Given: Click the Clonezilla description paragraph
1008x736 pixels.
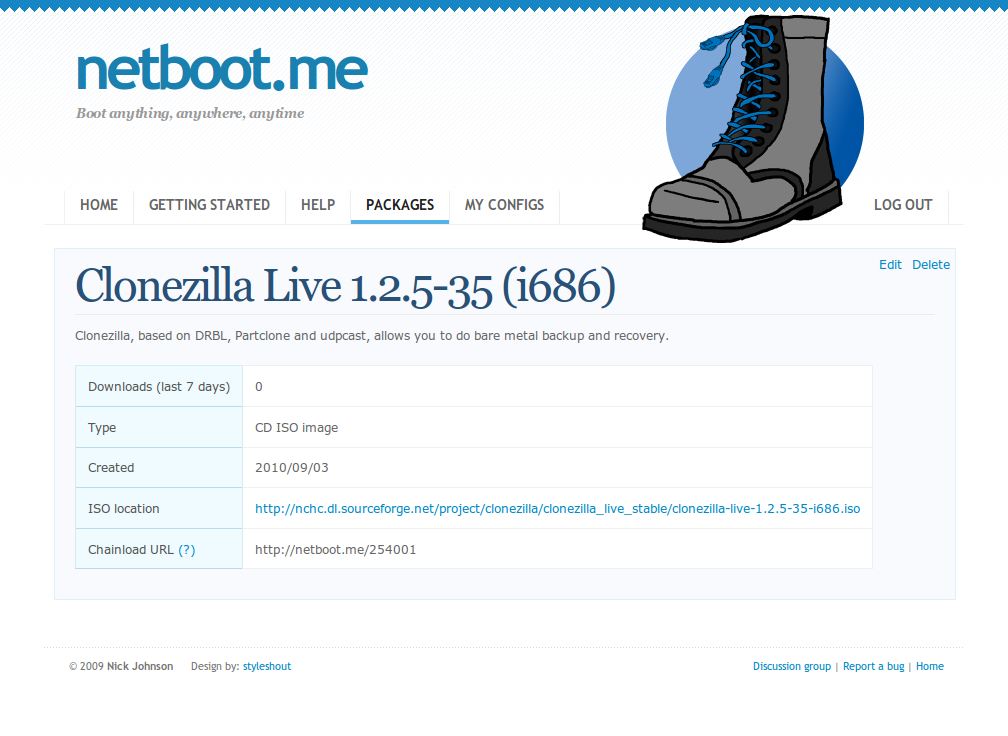Looking at the screenshot, I should (x=372, y=336).
